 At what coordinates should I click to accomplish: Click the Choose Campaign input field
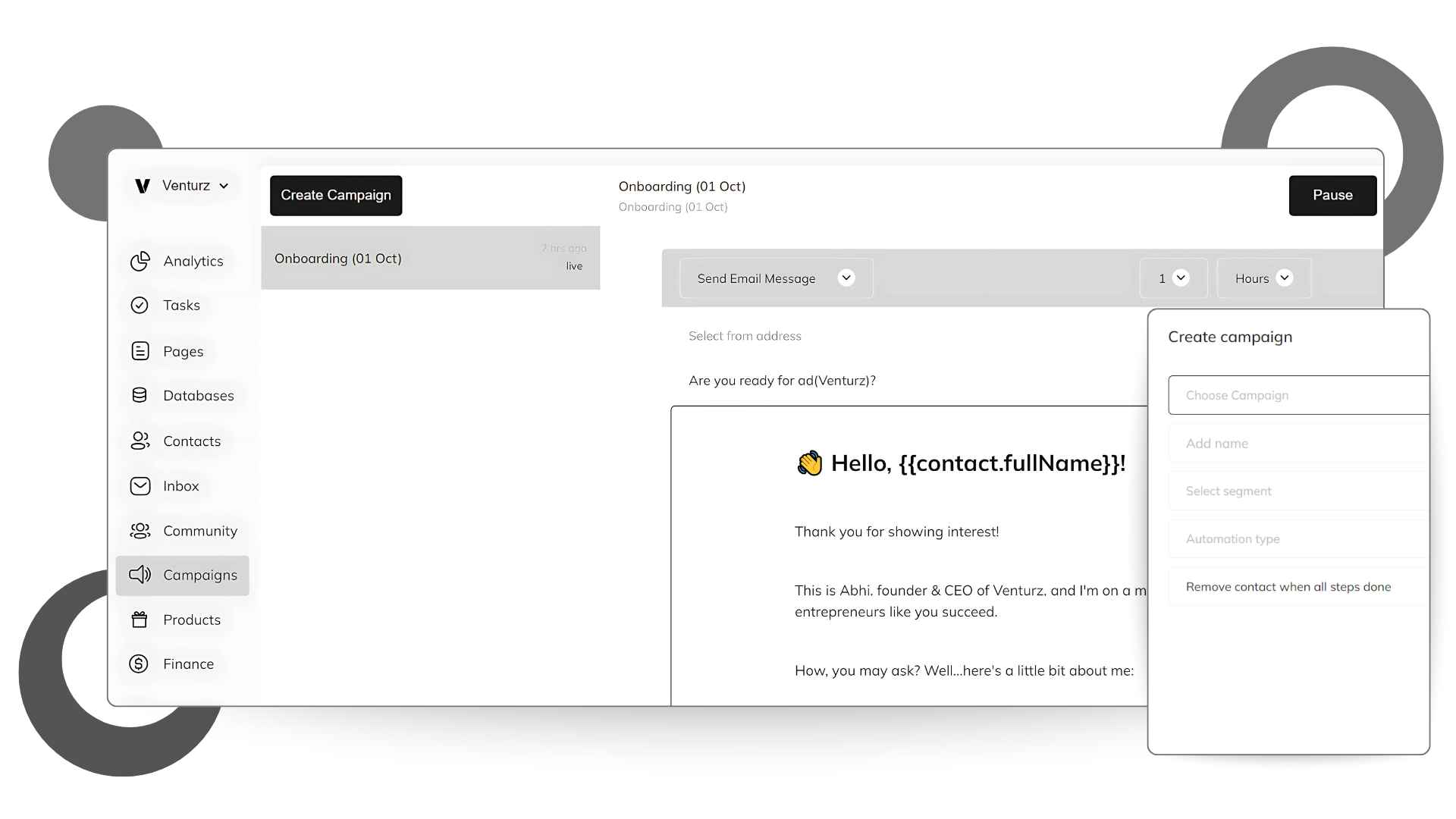pyautogui.click(x=1297, y=395)
